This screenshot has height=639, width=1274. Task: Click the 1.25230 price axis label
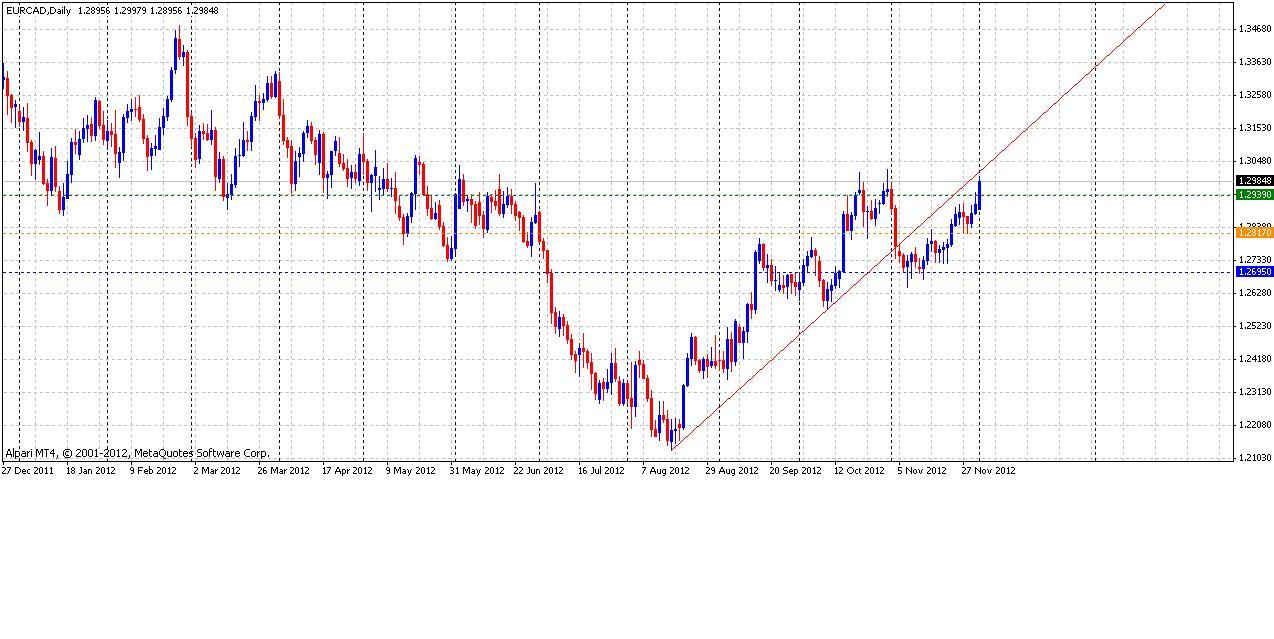coord(1254,326)
